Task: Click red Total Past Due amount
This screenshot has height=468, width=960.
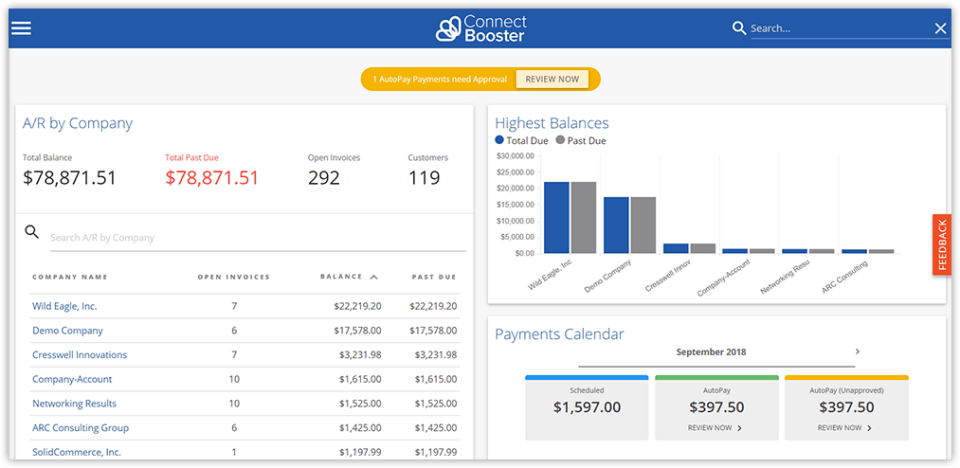Action: pyautogui.click(x=212, y=178)
